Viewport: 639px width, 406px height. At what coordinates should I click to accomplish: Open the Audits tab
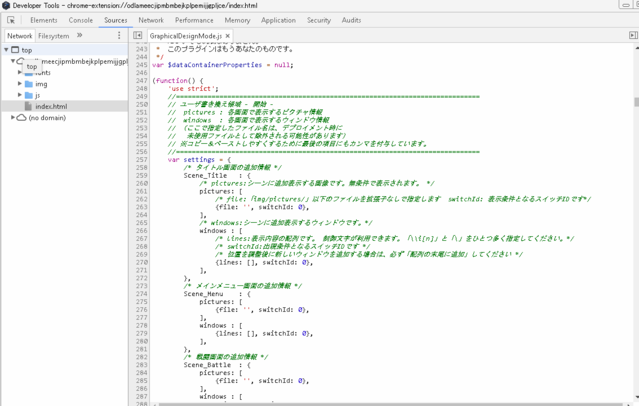click(351, 20)
